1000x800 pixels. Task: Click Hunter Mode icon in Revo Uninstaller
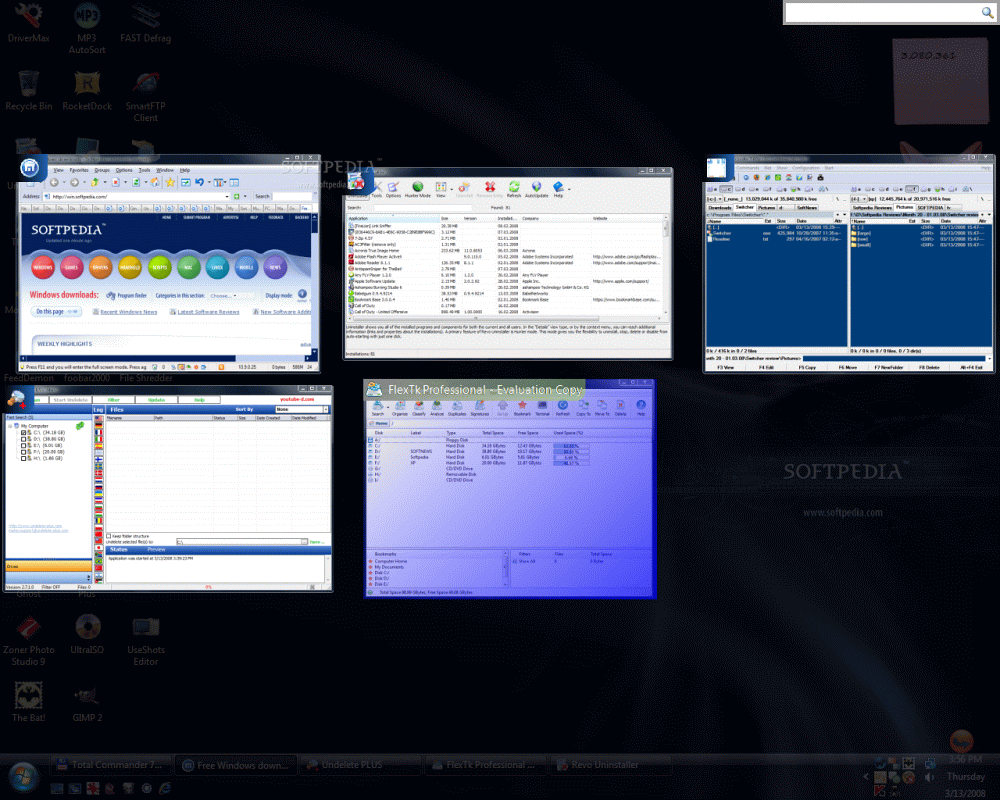418,189
